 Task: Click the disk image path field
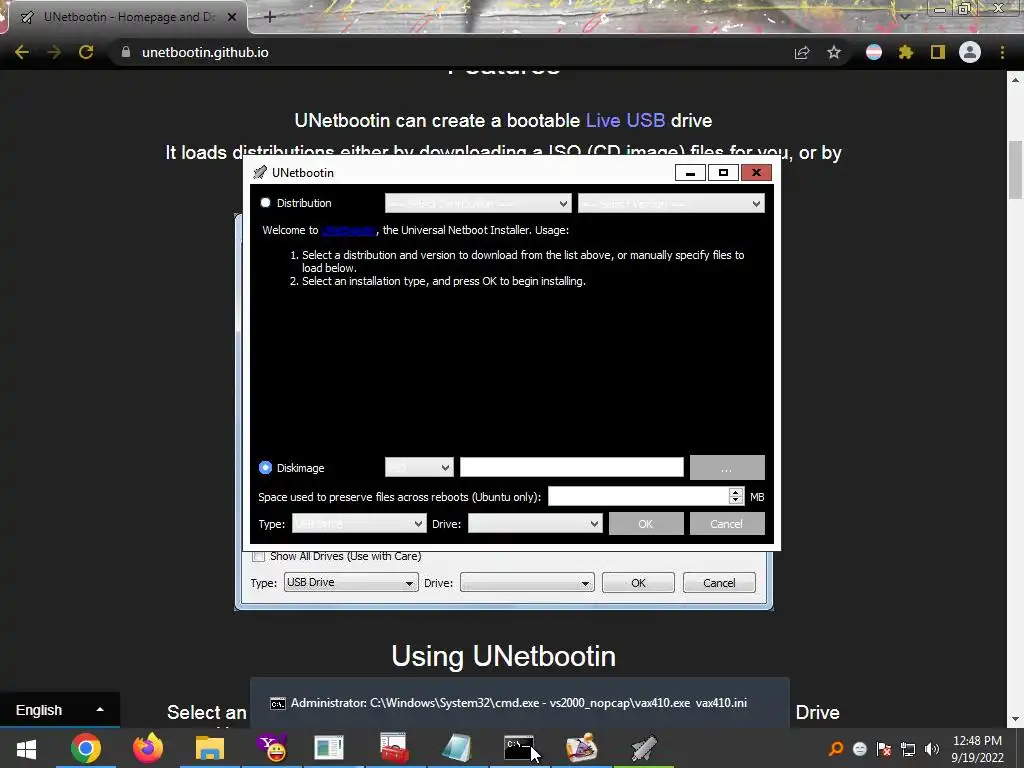coord(571,468)
